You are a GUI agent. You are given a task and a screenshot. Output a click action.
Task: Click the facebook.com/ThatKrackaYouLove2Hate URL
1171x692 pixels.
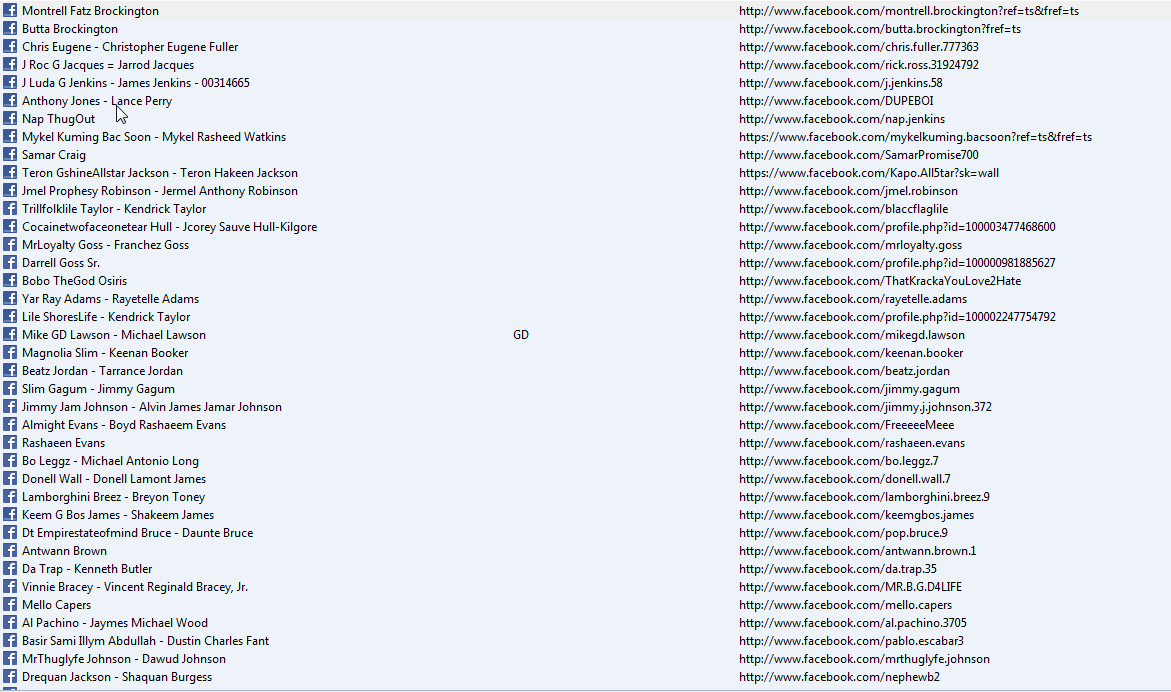click(x=879, y=281)
